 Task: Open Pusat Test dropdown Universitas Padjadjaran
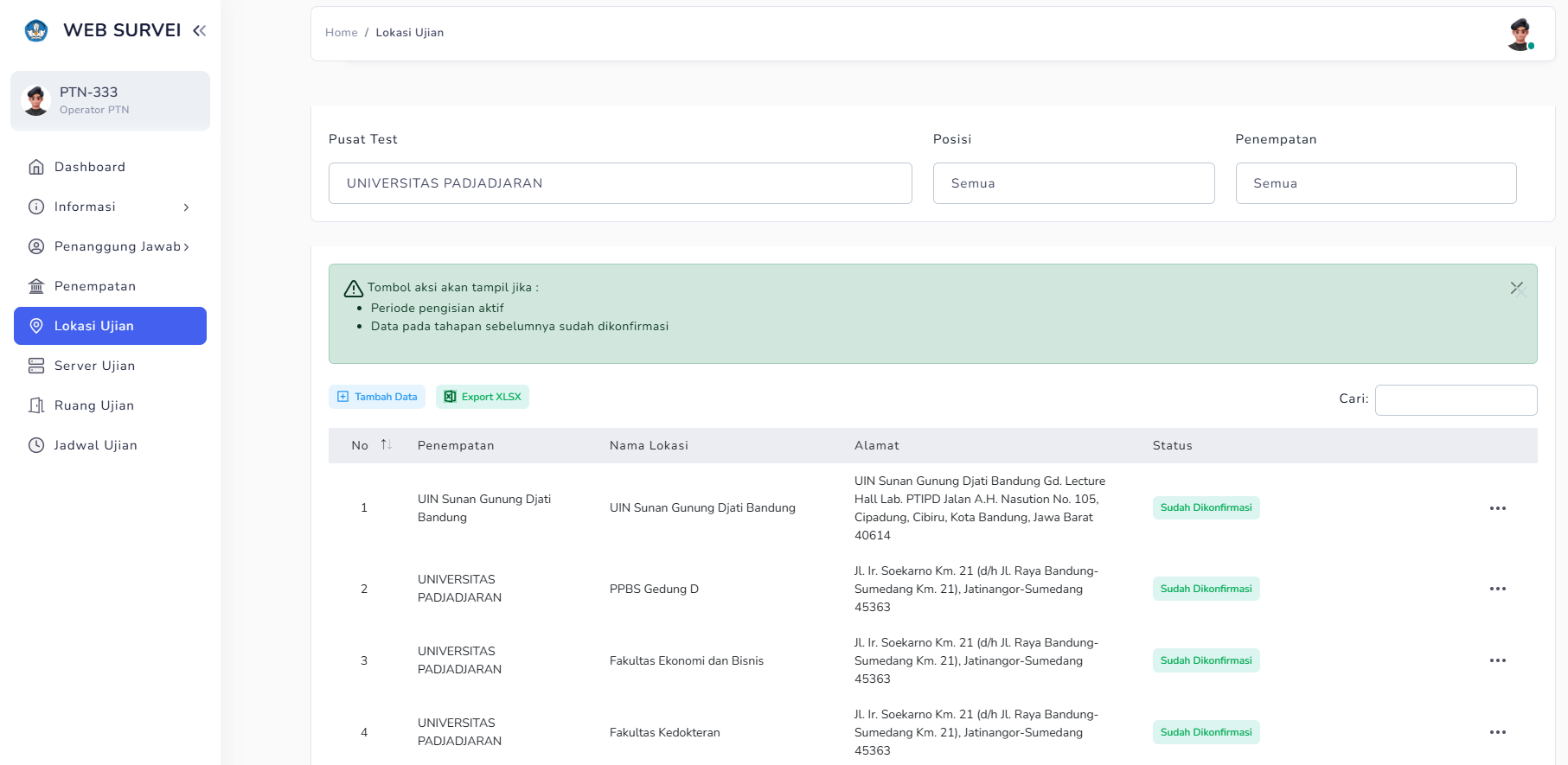tap(620, 183)
